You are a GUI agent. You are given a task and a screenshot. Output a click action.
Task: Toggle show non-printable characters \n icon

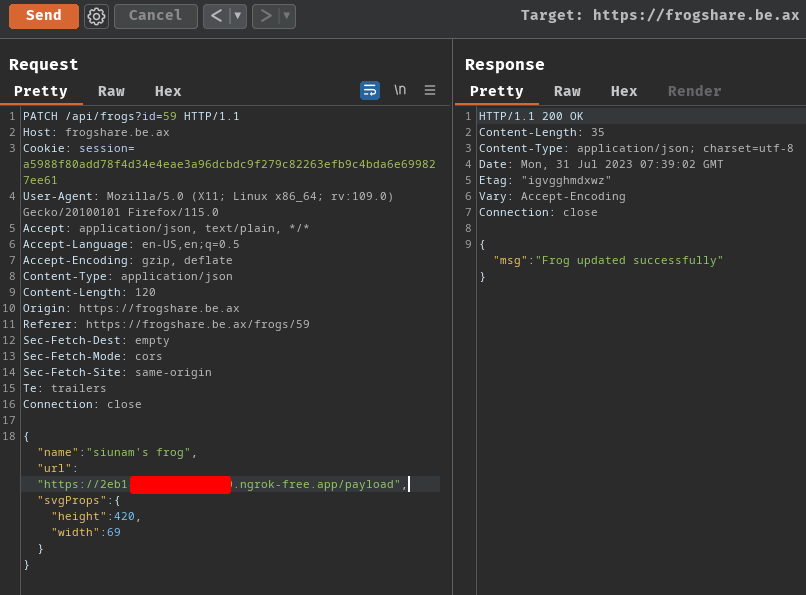400,90
